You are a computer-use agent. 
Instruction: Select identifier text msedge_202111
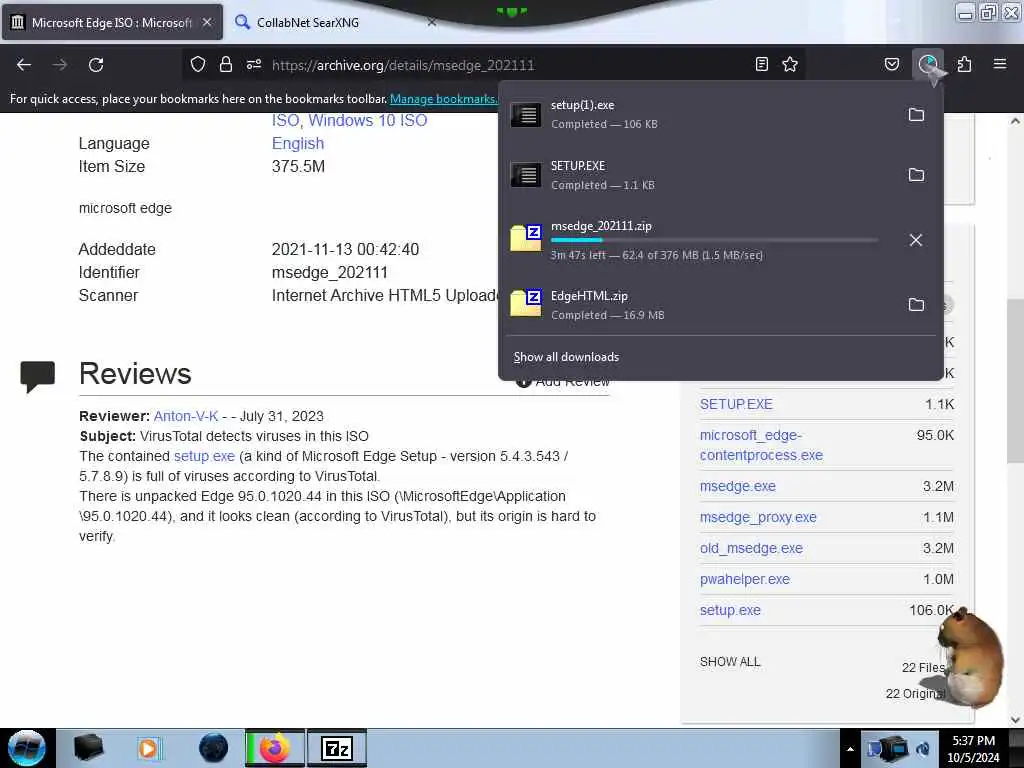[x=330, y=272]
